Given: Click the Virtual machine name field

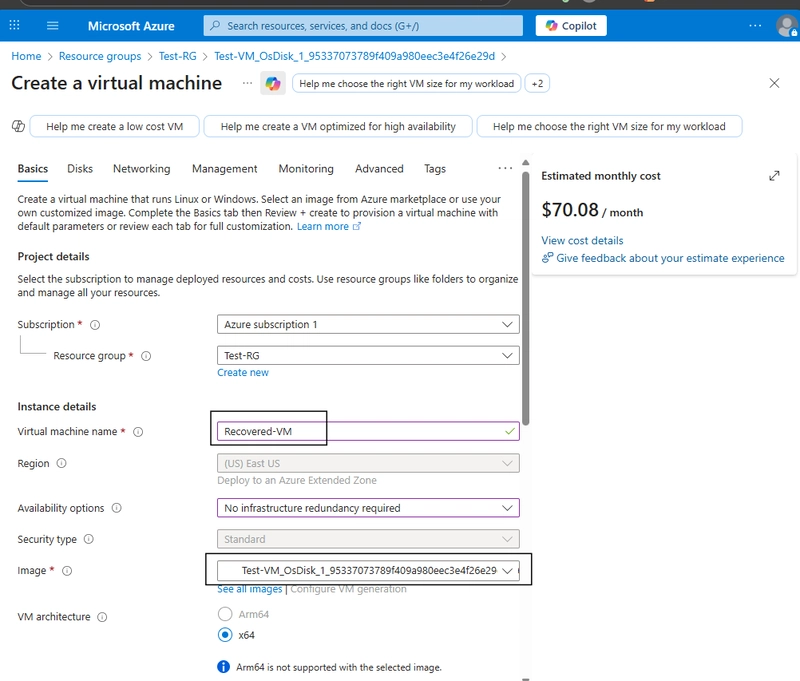Looking at the screenshot, I should (368, 431).
